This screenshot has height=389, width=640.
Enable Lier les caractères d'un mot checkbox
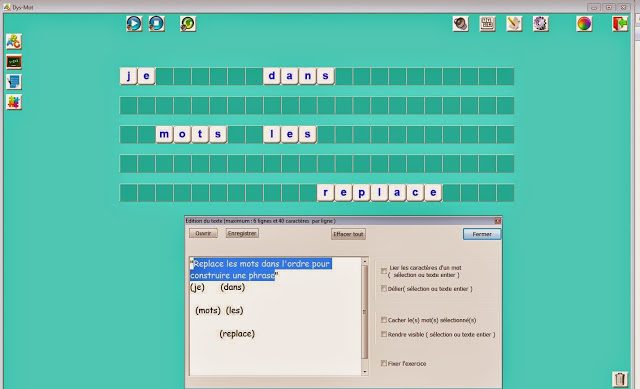tap(384, 271)
